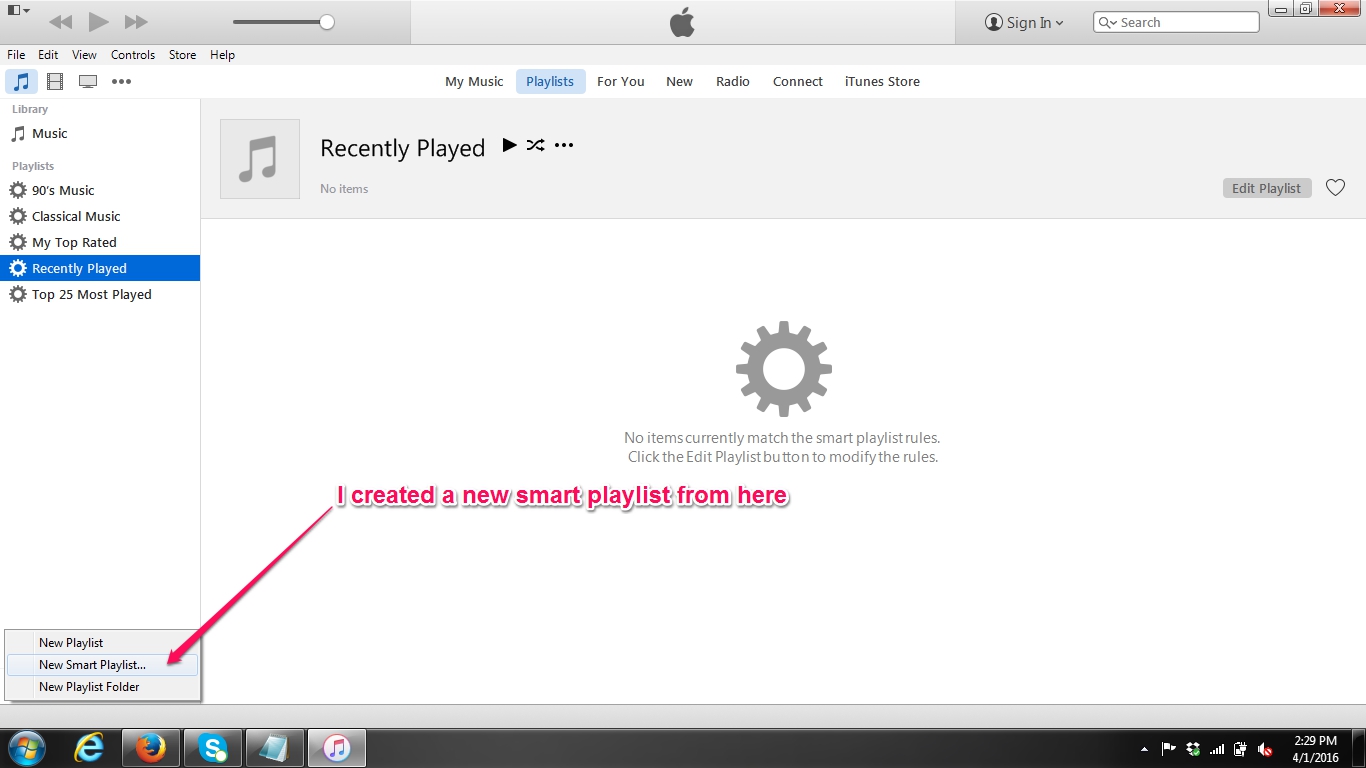Image resolution: width=1366 pixels, height=768 pixels.
Task: Launch Internet Explorer from taskbar
Action: pyautogui.click(x=89, y=748)
